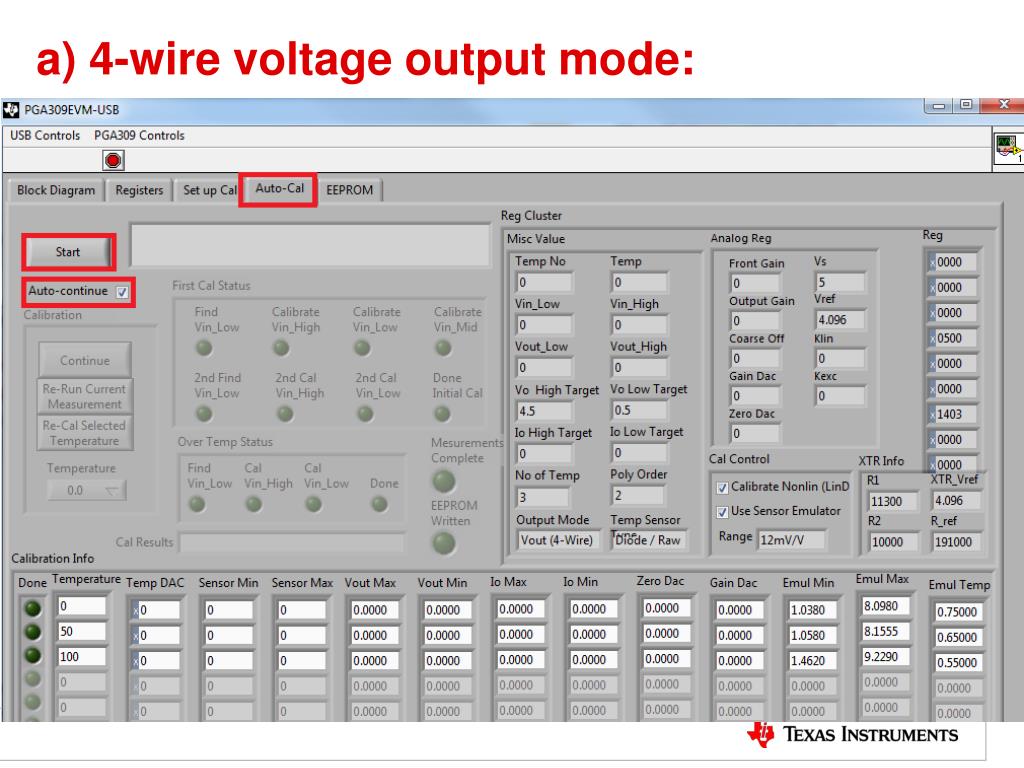1024x768 pixels.
Task: Click the Temperature cell showing 100
Action: (x=82, y=657)
